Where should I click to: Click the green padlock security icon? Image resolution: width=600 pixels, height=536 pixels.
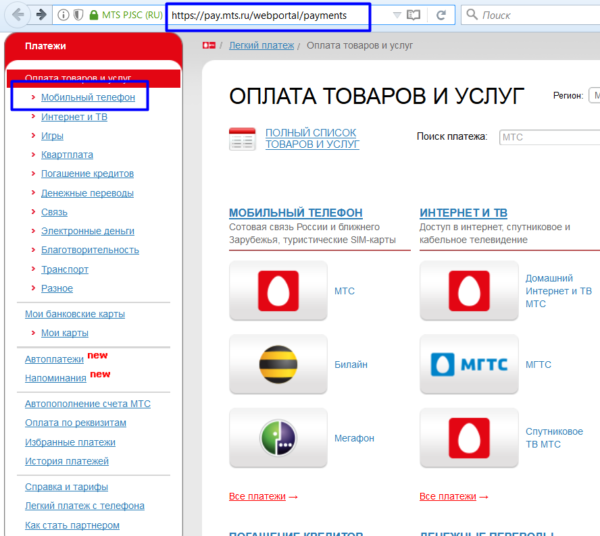coord(93,15)
